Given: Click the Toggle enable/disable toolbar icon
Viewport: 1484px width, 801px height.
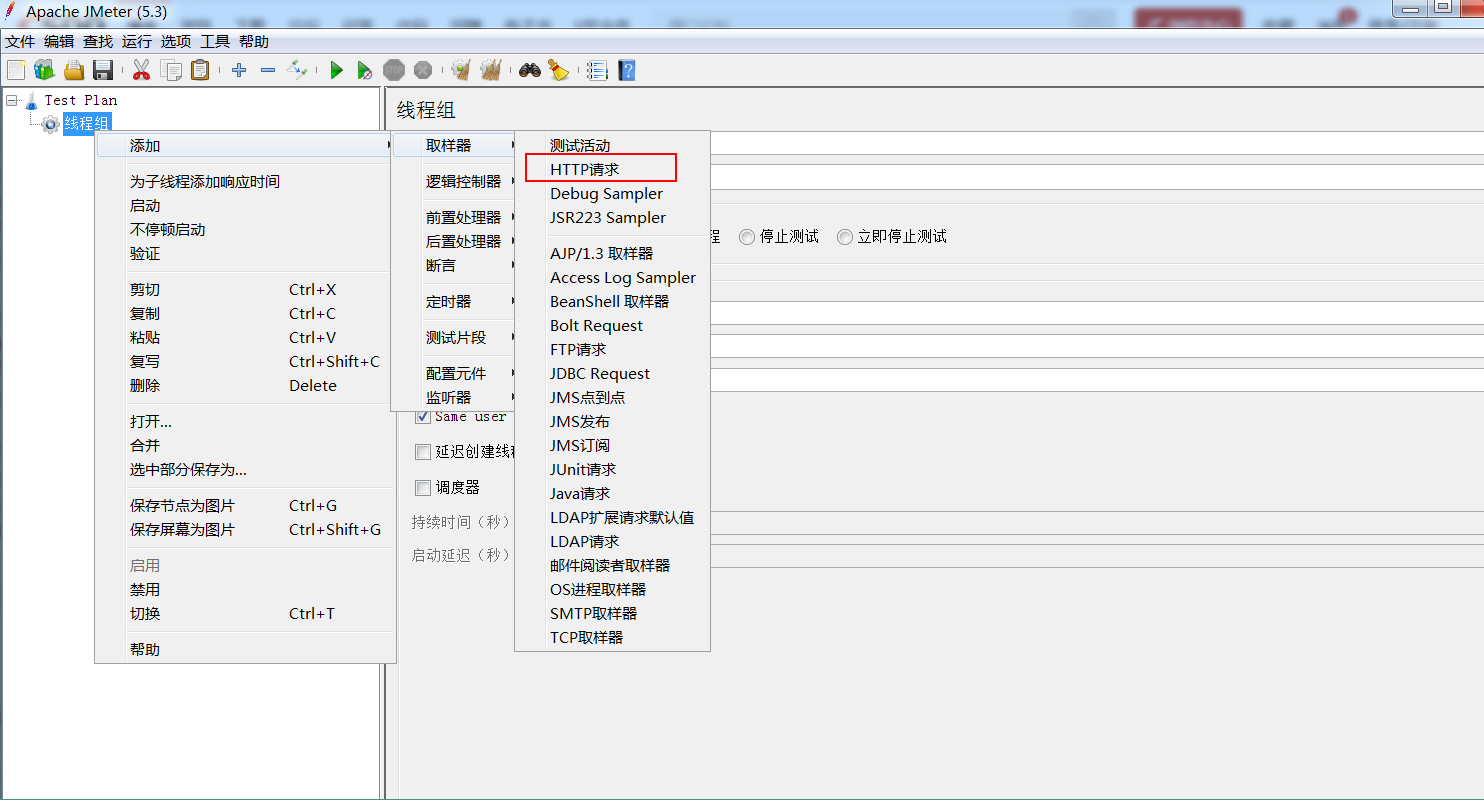Looking at the screenshot, I should [297, 70].
